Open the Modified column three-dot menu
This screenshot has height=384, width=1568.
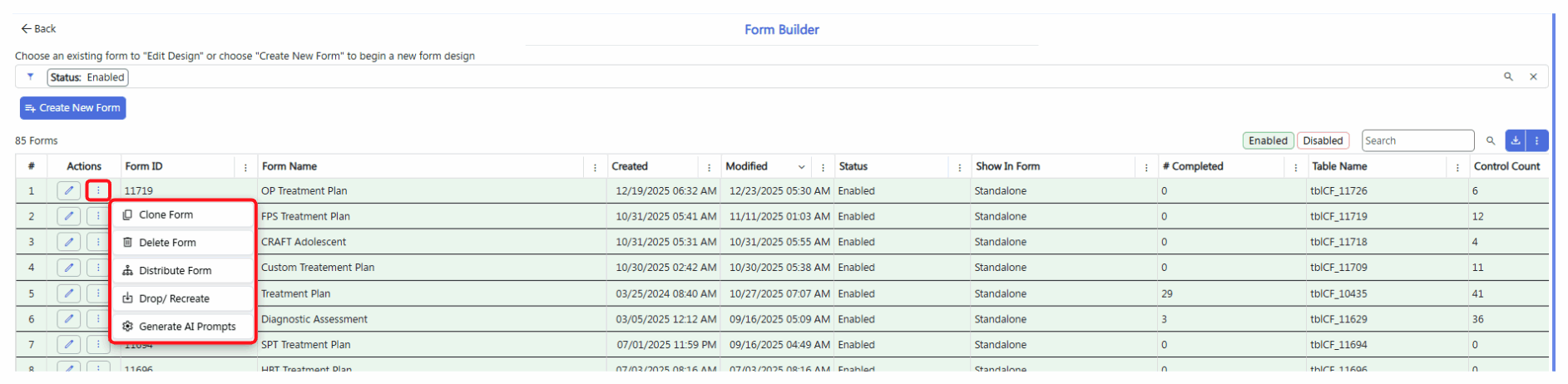[823, 167]
